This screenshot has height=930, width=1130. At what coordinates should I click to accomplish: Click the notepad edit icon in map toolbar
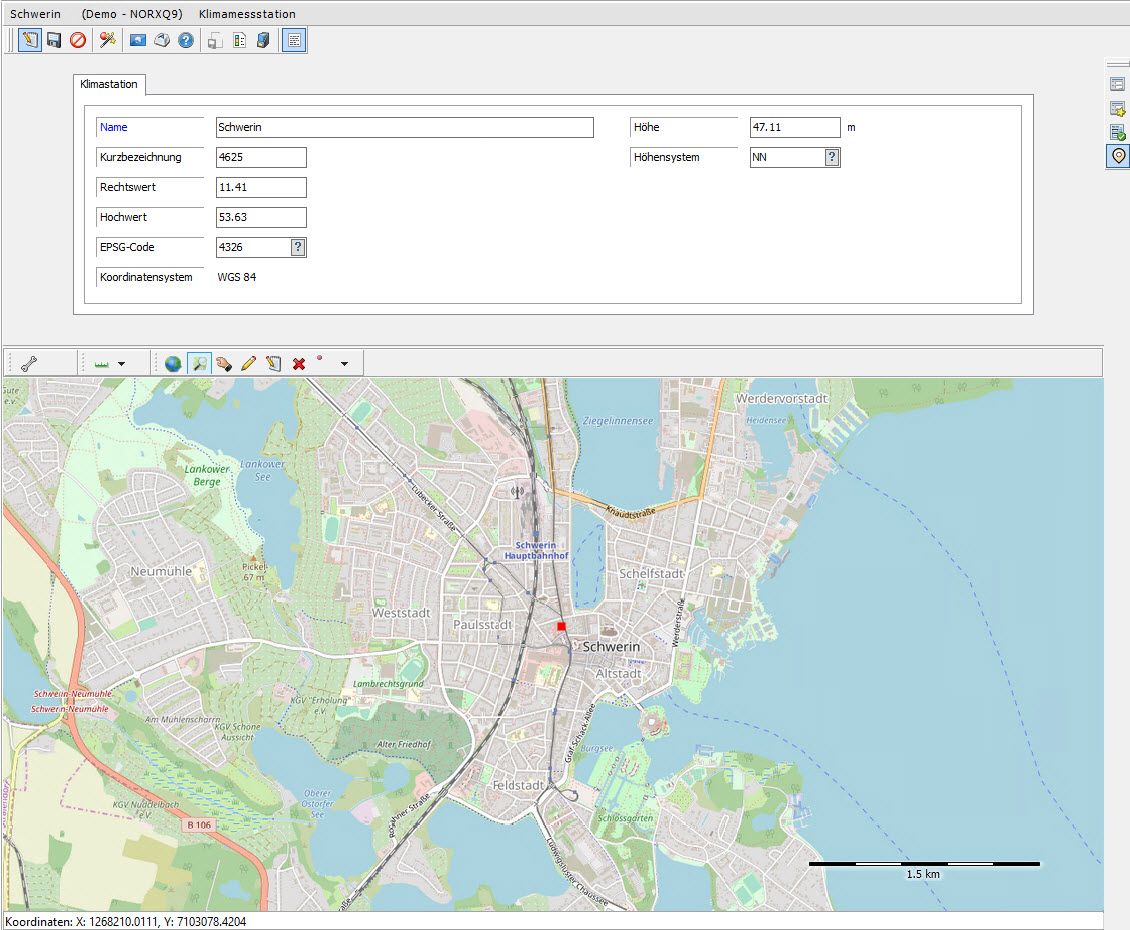273,364
